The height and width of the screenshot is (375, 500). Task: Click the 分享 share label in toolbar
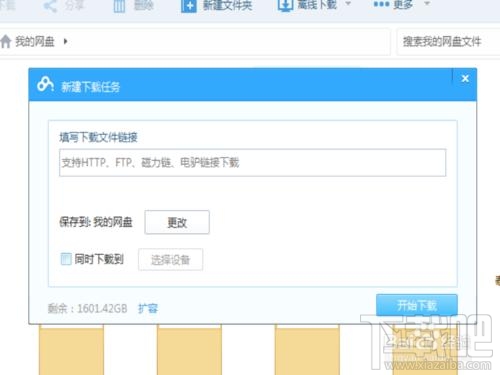click(x=74, y=5)
